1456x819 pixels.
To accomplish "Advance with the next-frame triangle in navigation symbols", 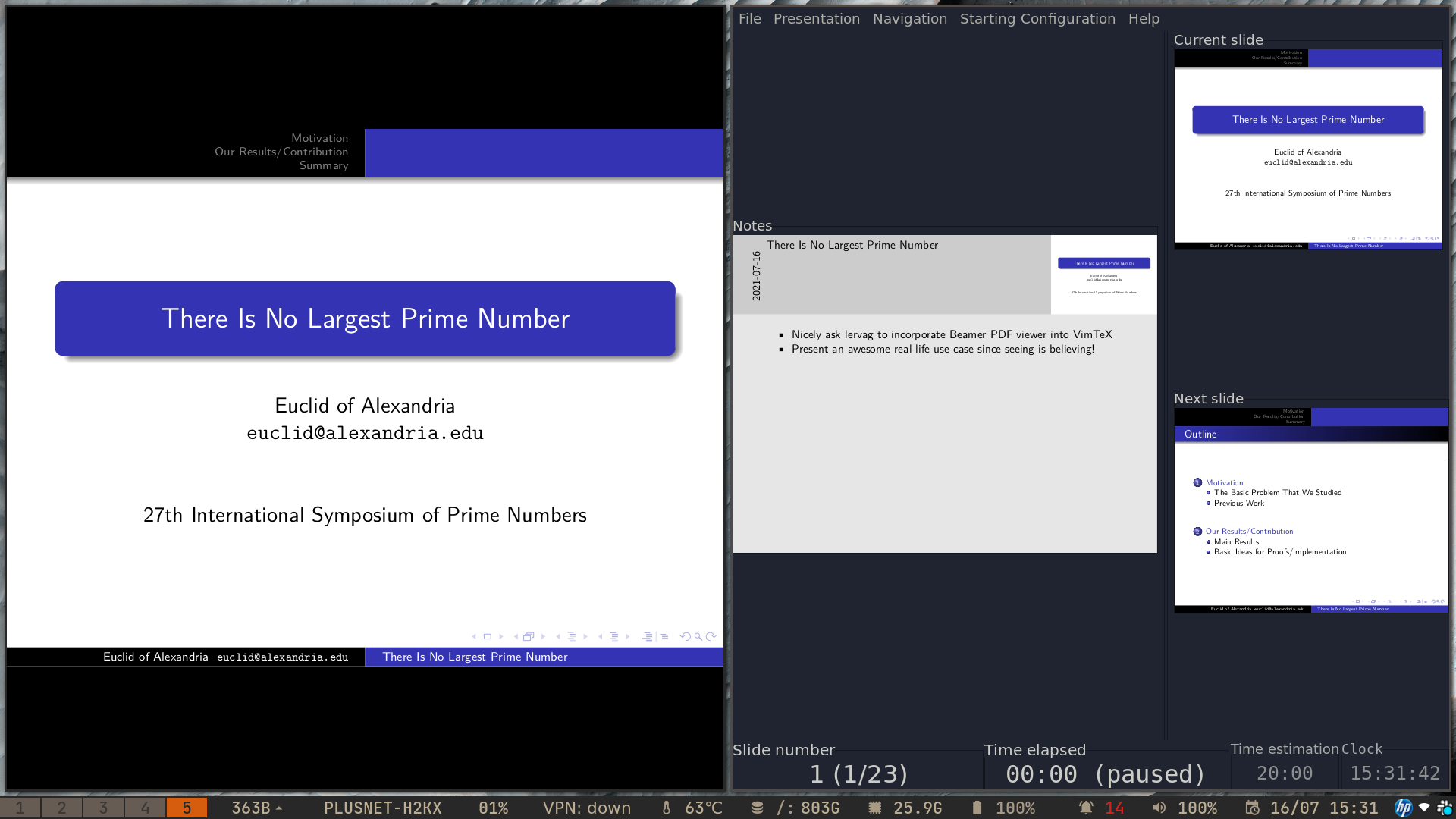I will 501,636.
